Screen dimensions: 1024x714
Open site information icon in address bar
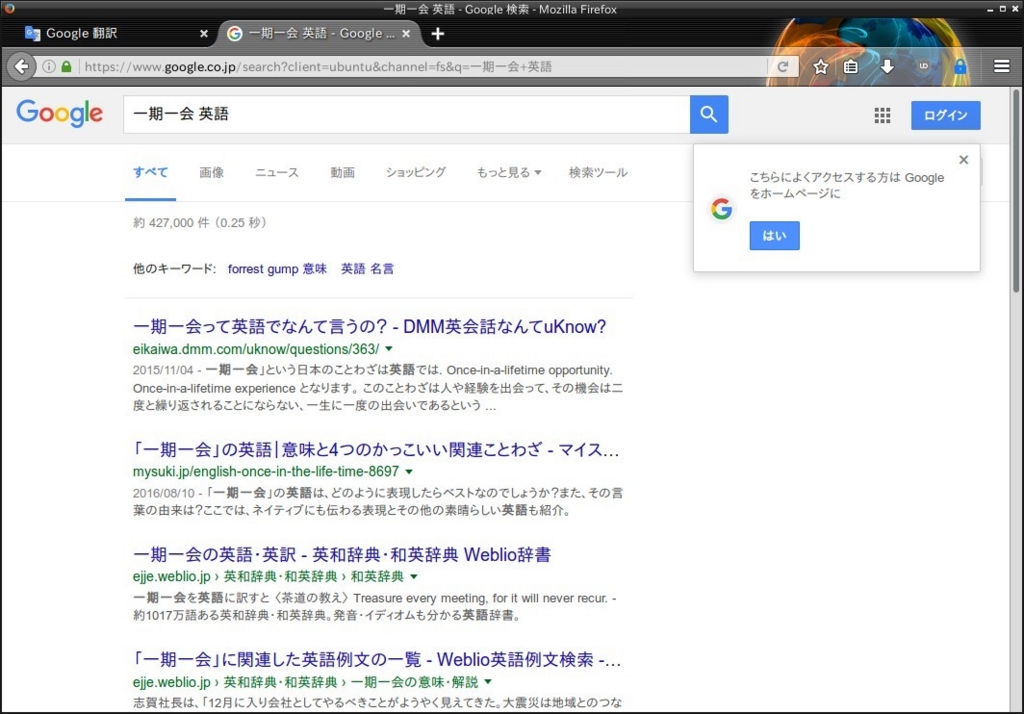coord(49,67)
